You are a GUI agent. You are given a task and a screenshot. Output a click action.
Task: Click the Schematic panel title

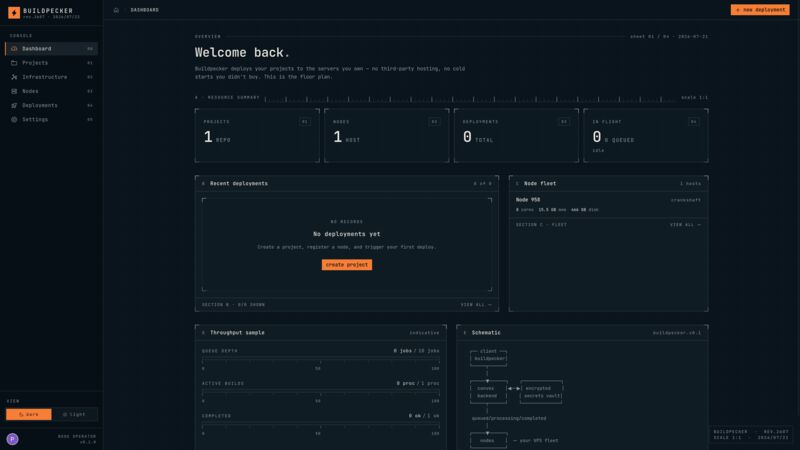click(486, 333)
